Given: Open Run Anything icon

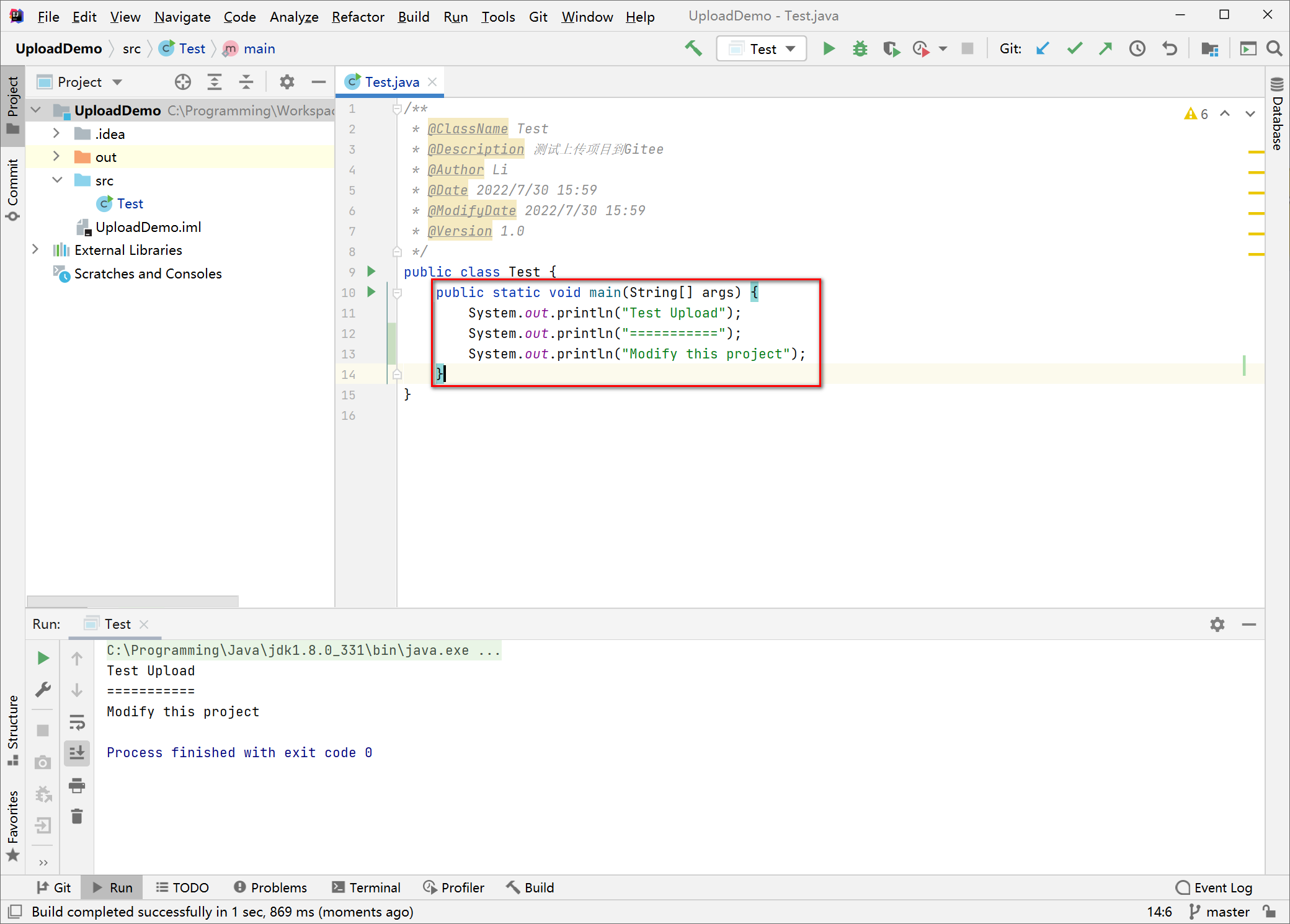Looking at the screenshot, I should point(1248,48).
